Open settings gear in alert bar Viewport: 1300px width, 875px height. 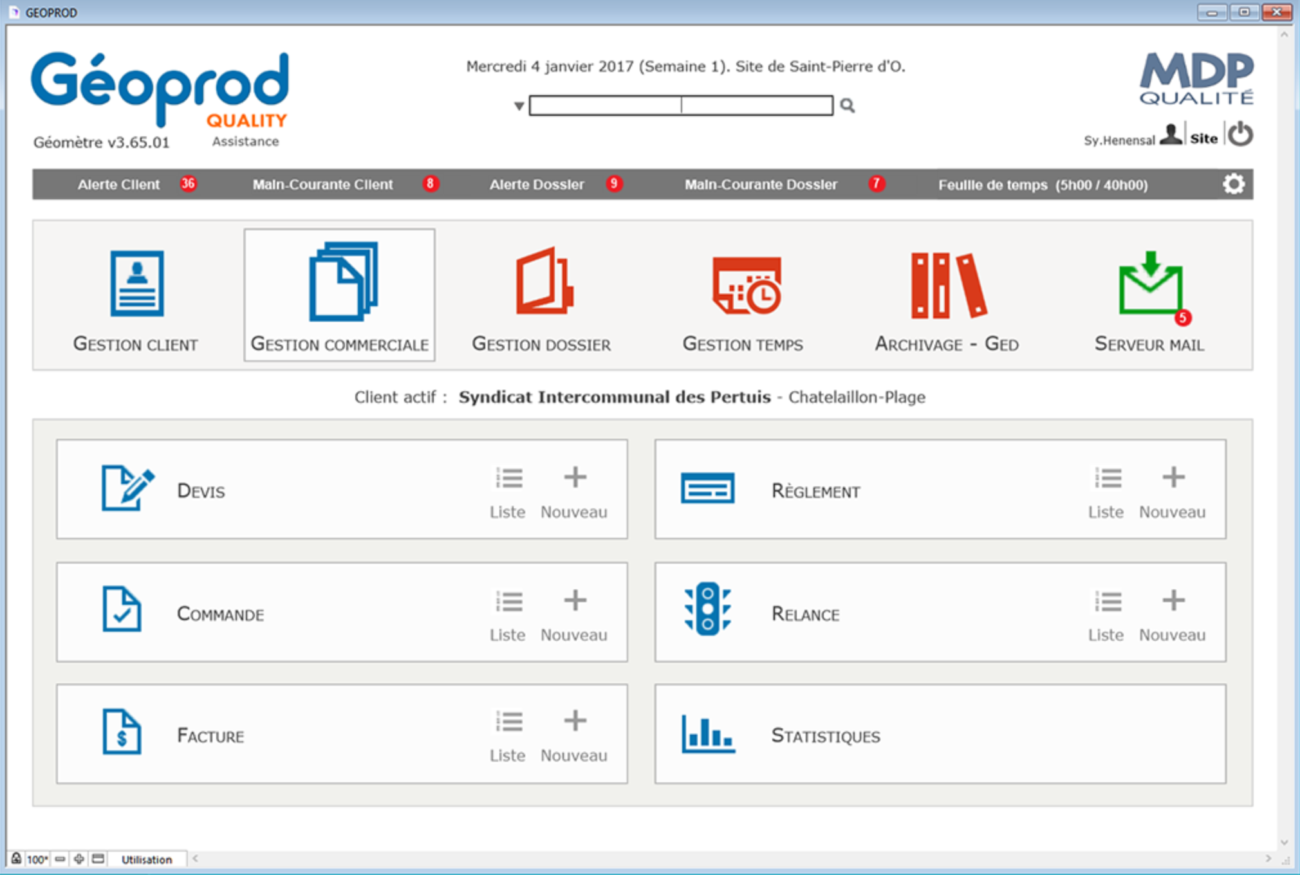coord(1234,184)
